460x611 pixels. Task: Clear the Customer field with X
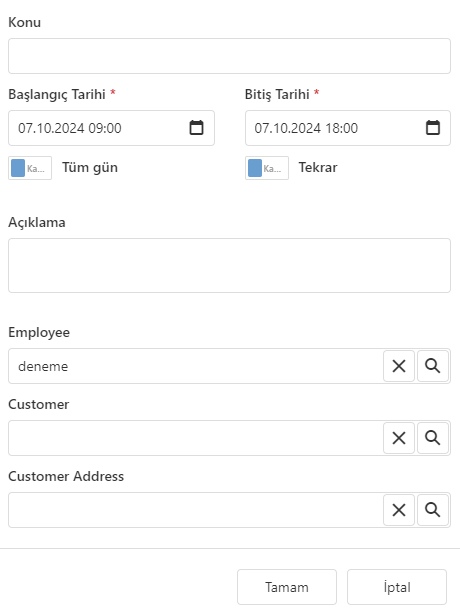click(x=399, y=438)
